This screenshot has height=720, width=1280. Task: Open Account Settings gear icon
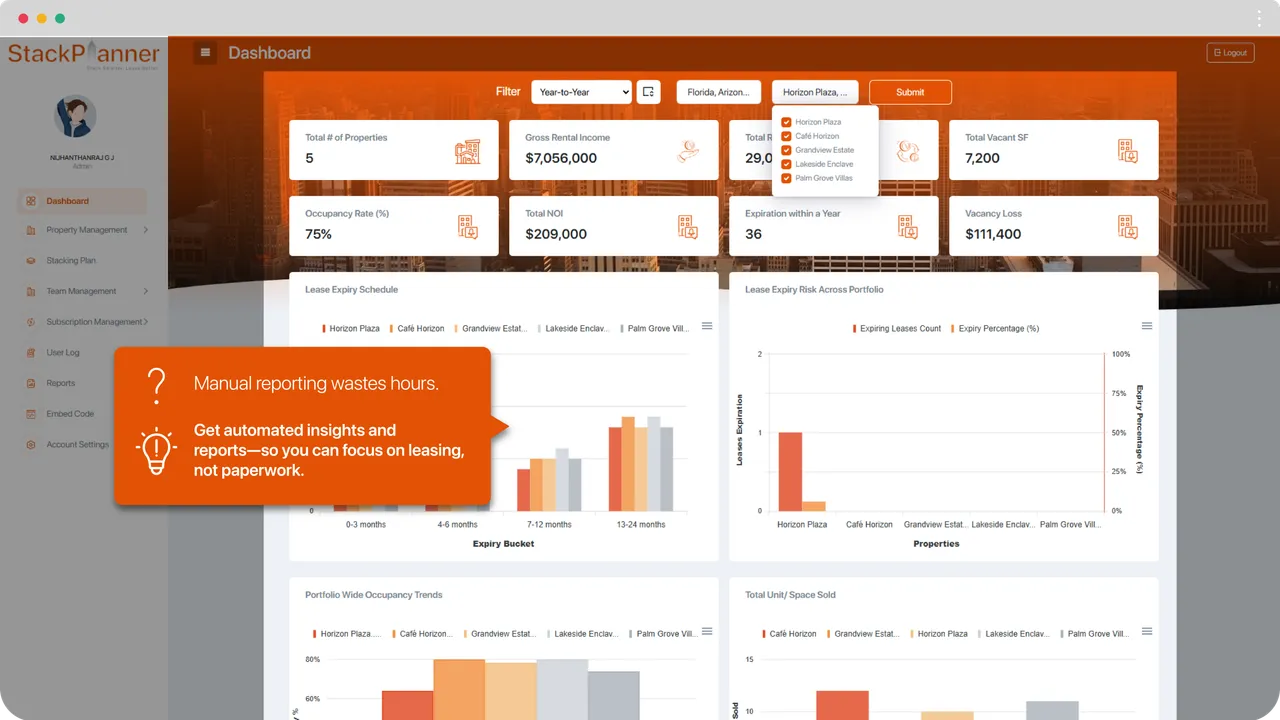click(31, 444)
